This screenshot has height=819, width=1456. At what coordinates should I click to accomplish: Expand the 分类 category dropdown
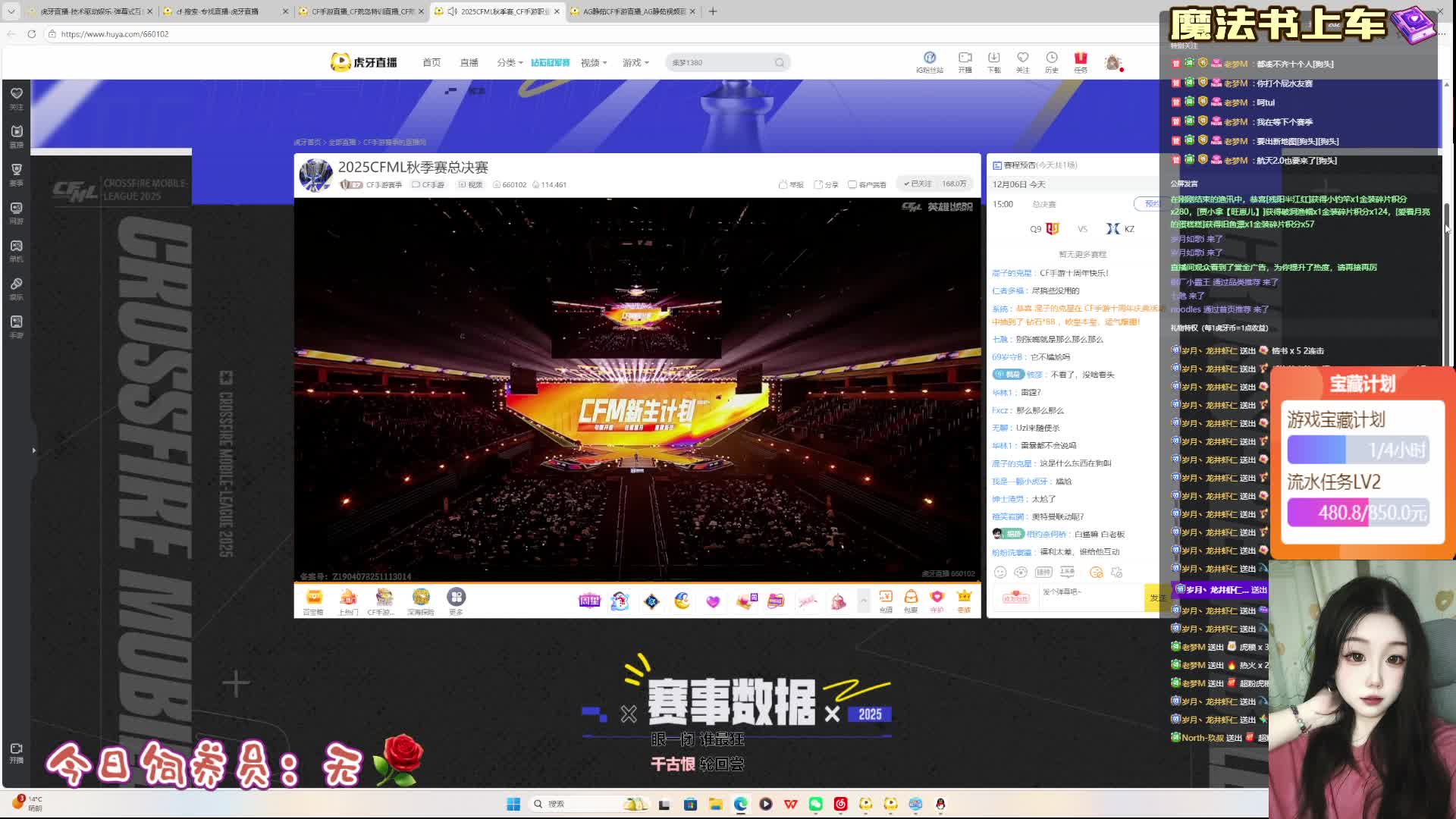510,62
